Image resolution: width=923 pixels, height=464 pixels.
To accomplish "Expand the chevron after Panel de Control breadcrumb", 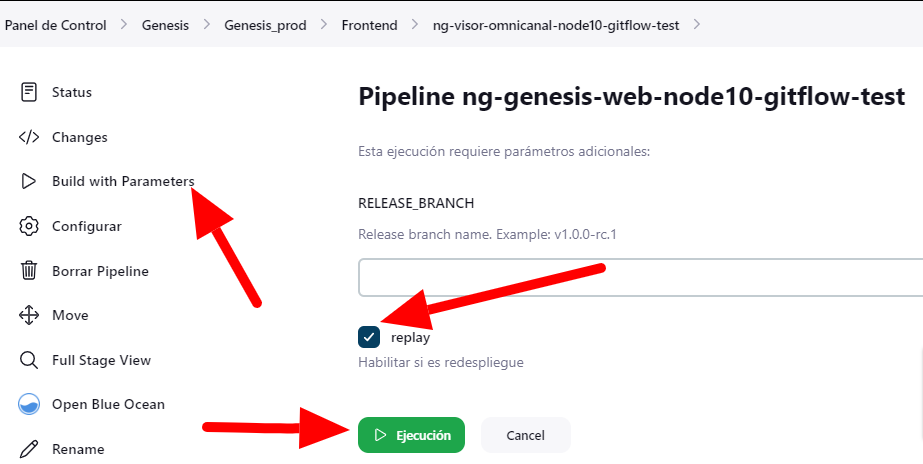I will pyautogui.click(x=124, y=25).
